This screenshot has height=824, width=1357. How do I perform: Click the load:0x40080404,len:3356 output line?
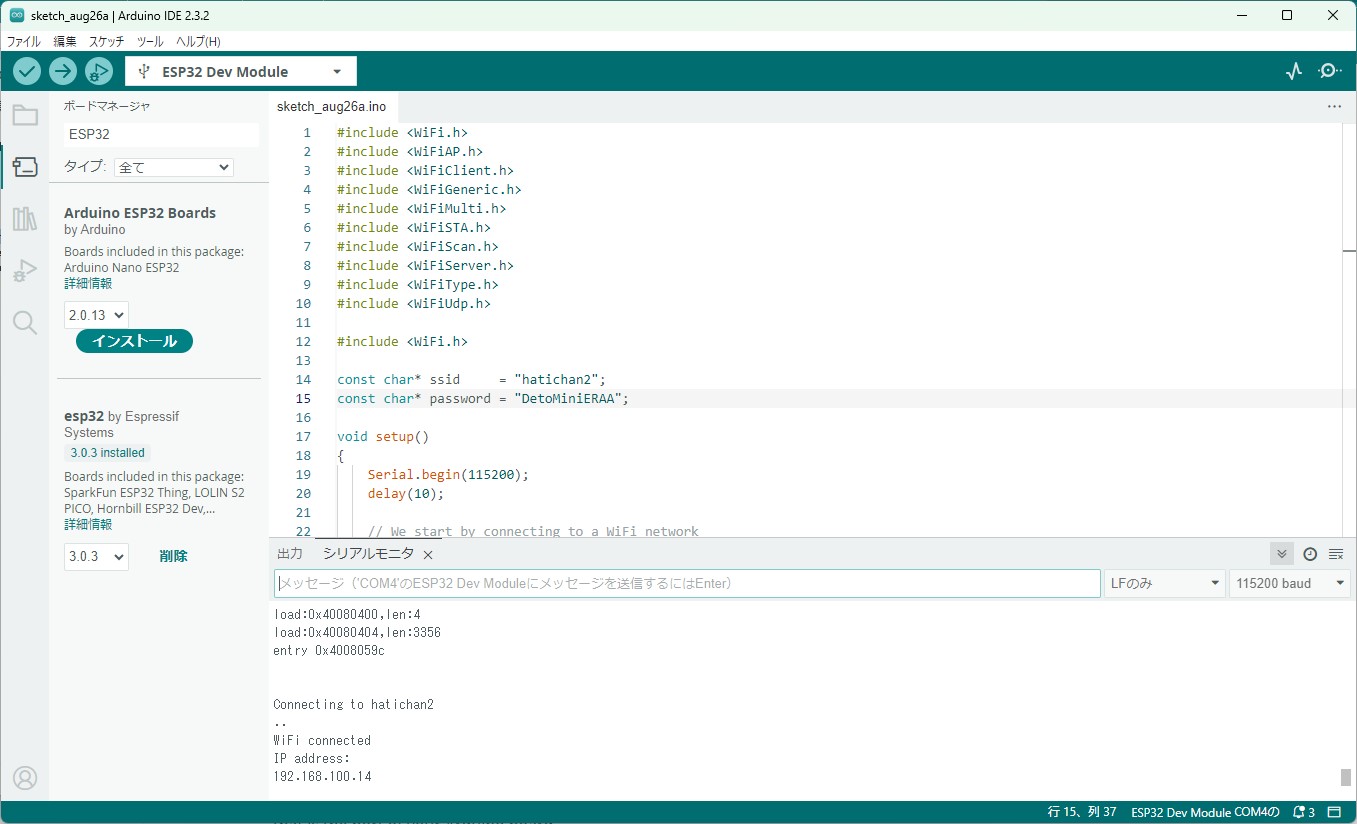pyautogui.click(x=357, y=632)
